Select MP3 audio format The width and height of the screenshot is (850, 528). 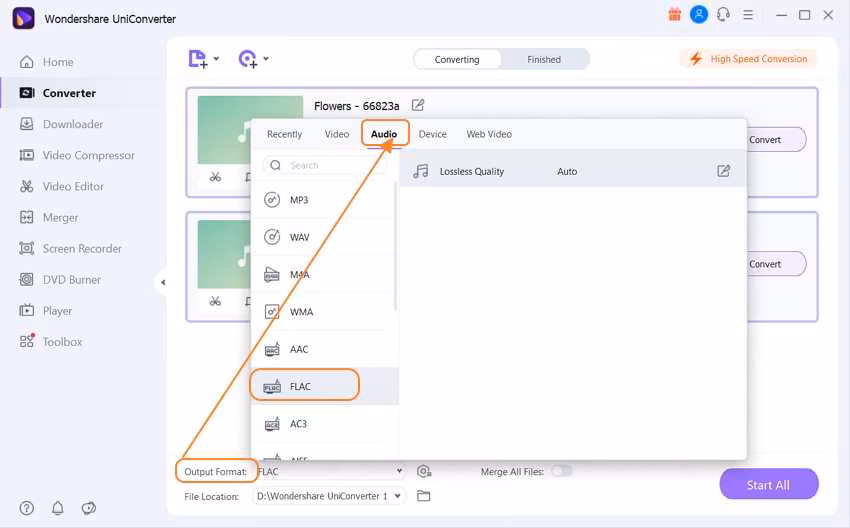(x=324, y=200)
